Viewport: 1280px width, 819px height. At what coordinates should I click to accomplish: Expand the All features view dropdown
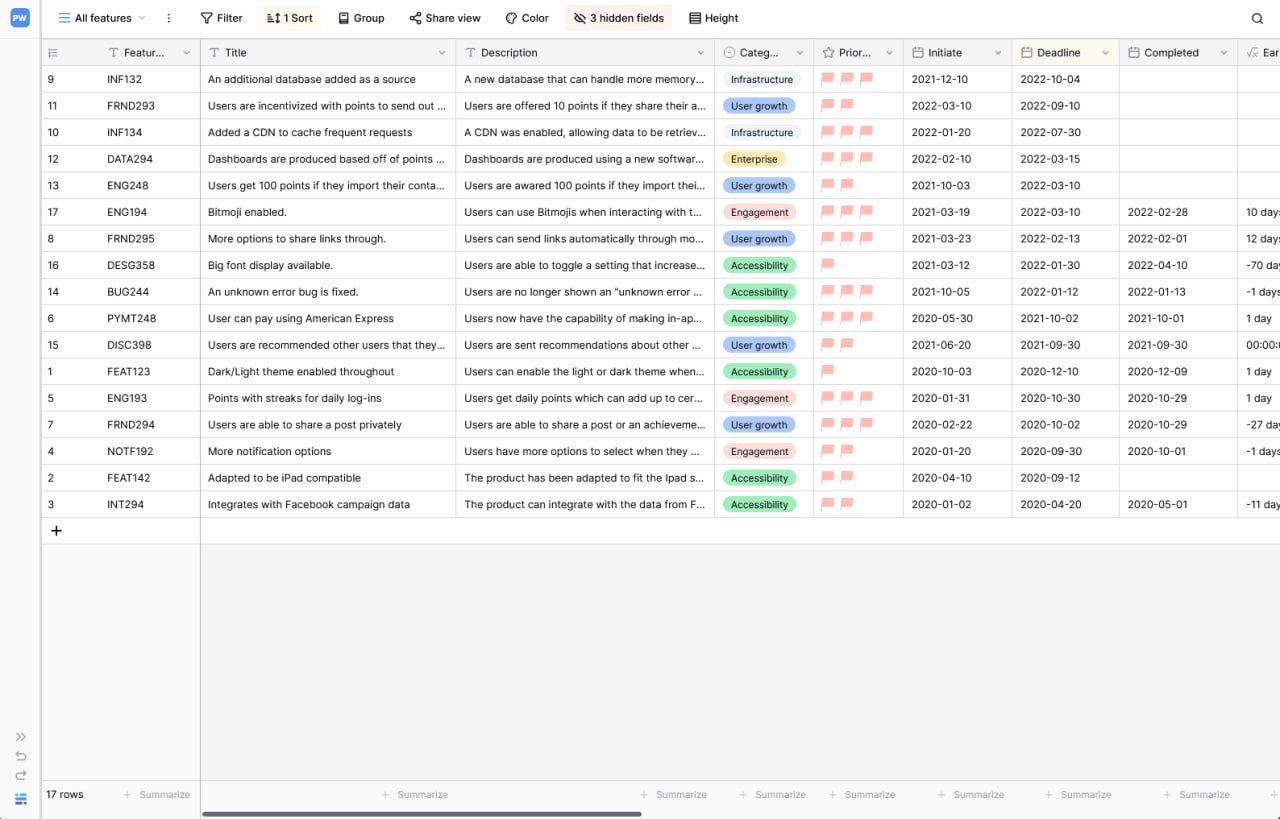(101, 18)
